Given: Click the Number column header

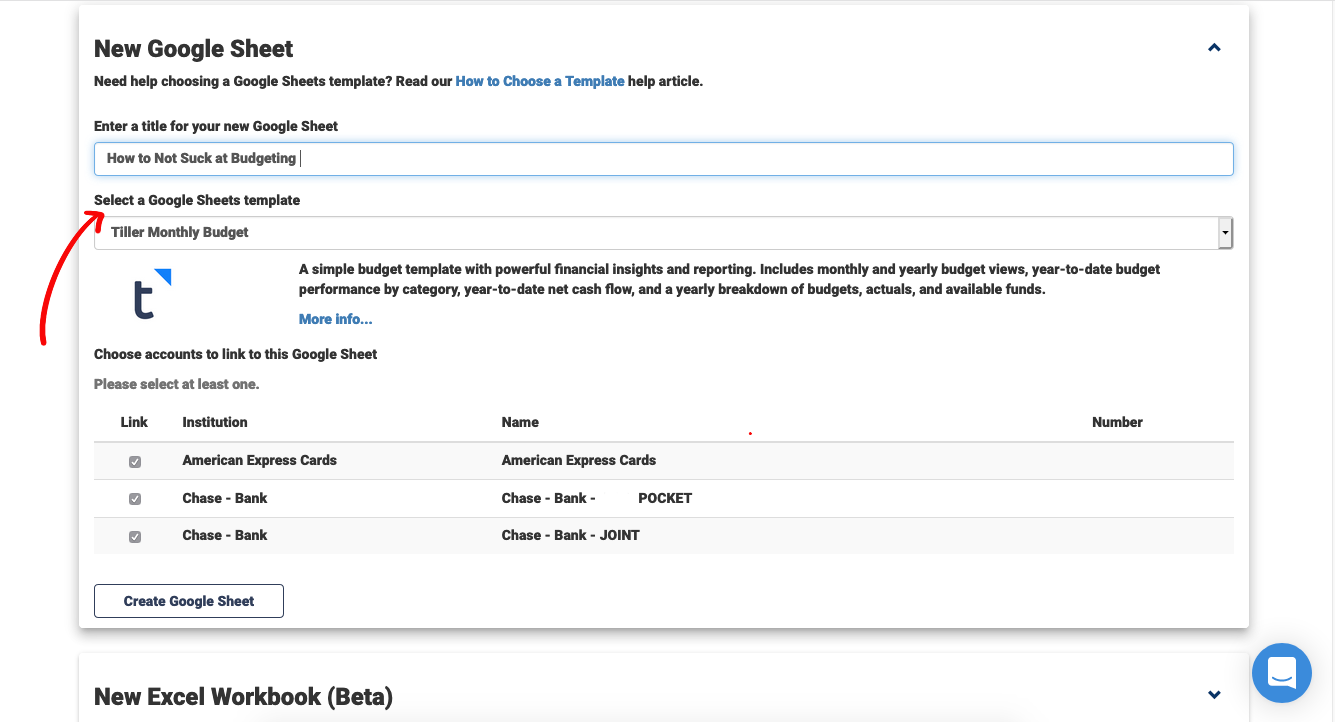Looking at the screenshot, I should [1117, 422].
